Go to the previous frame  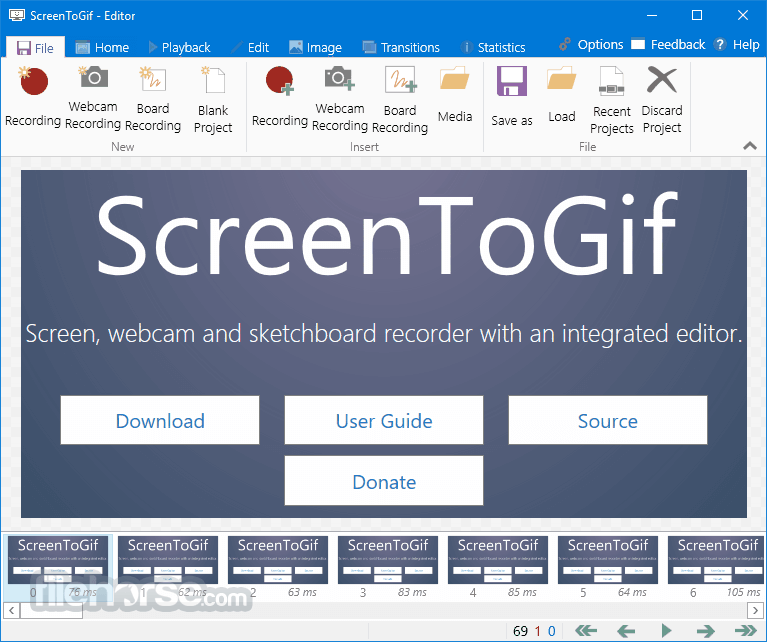point(626,631)
